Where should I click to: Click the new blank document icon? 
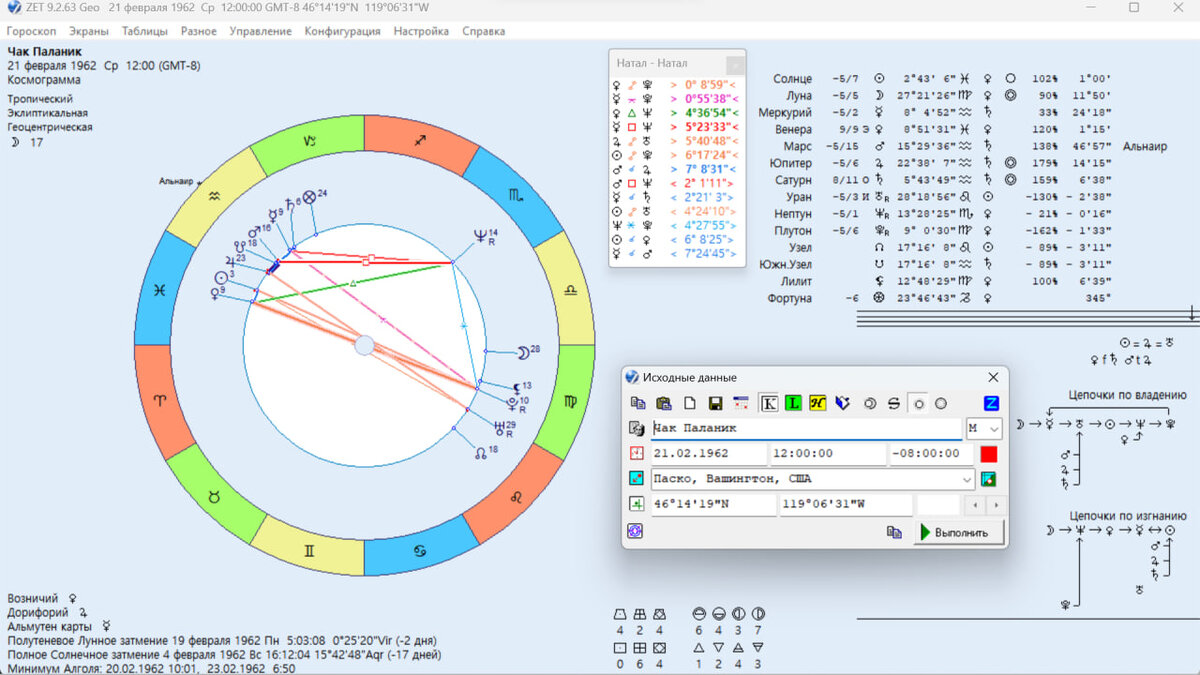coord(689,403)
